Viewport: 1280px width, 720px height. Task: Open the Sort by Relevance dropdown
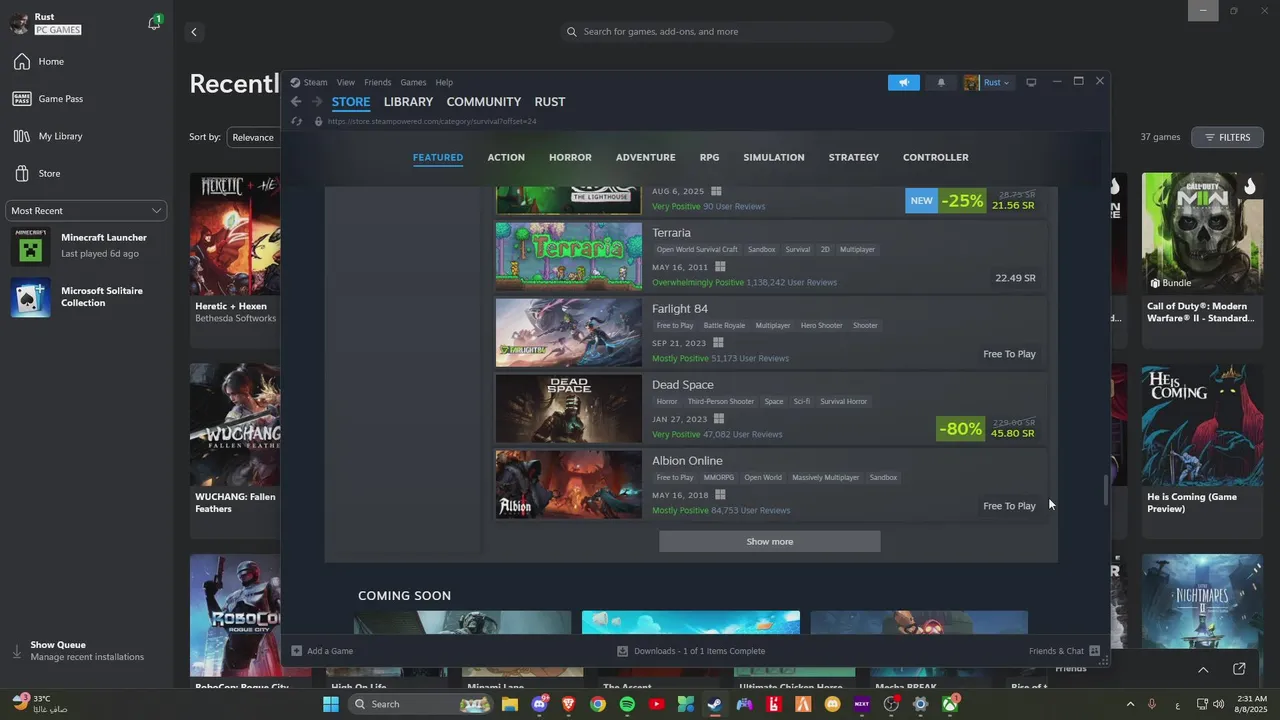click(254, 137)
